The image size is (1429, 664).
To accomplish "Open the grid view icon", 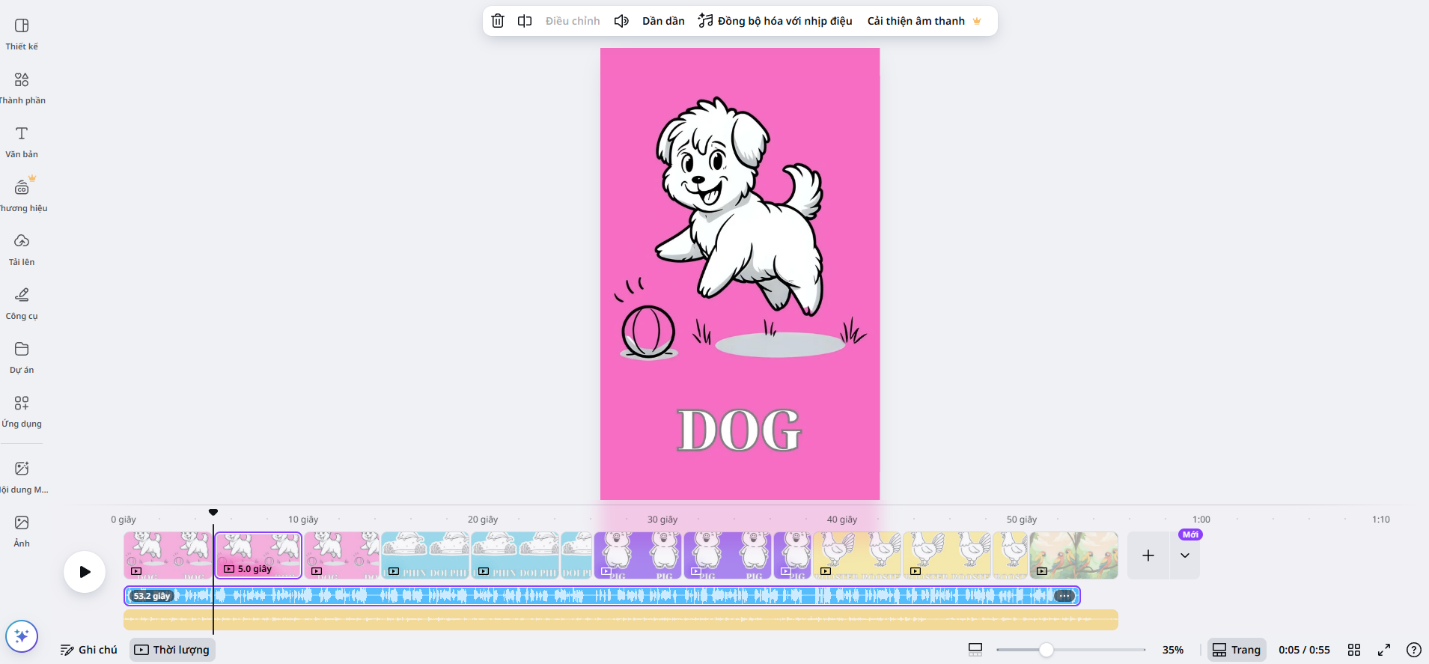I will [x=1354, y=650].
